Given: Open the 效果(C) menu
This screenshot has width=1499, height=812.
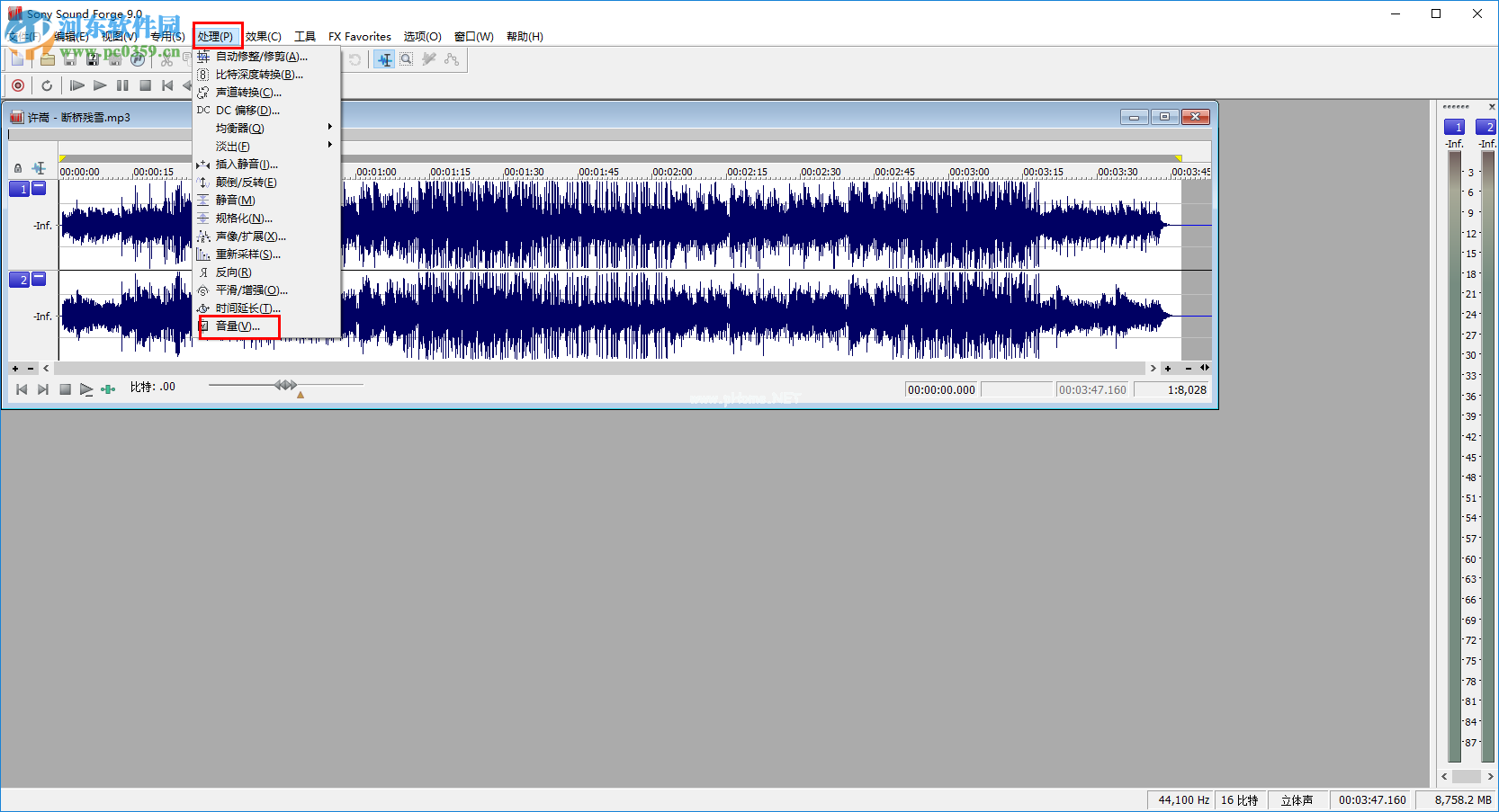Looking at the screenshot, I should (x=264, y=37).
